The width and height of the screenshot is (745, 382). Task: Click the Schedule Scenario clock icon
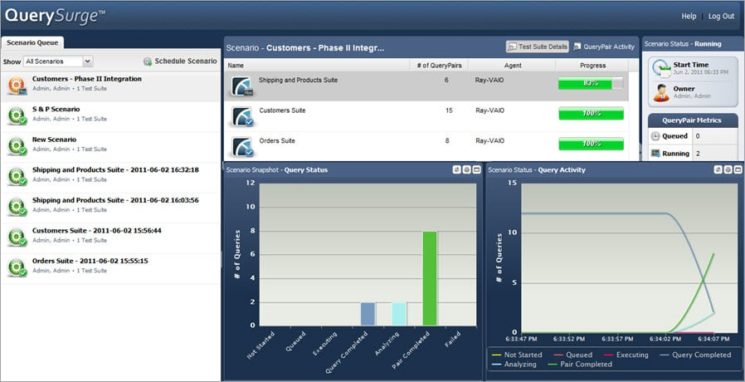148,61
